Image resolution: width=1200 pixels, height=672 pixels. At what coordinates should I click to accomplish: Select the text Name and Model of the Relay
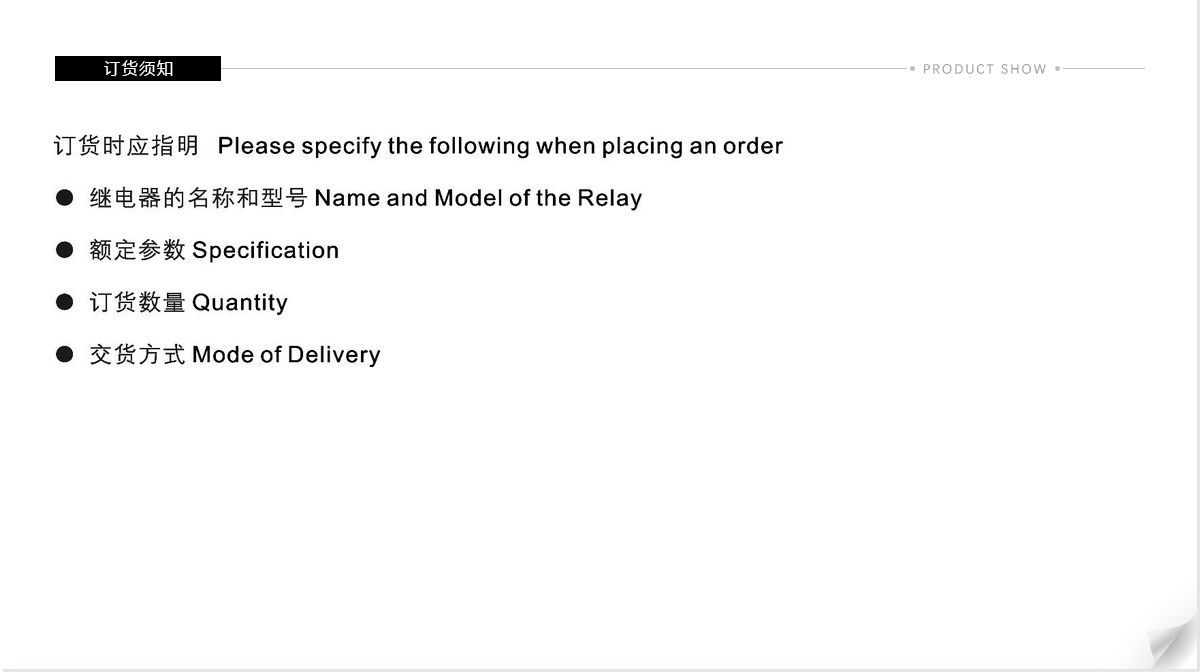478,198
